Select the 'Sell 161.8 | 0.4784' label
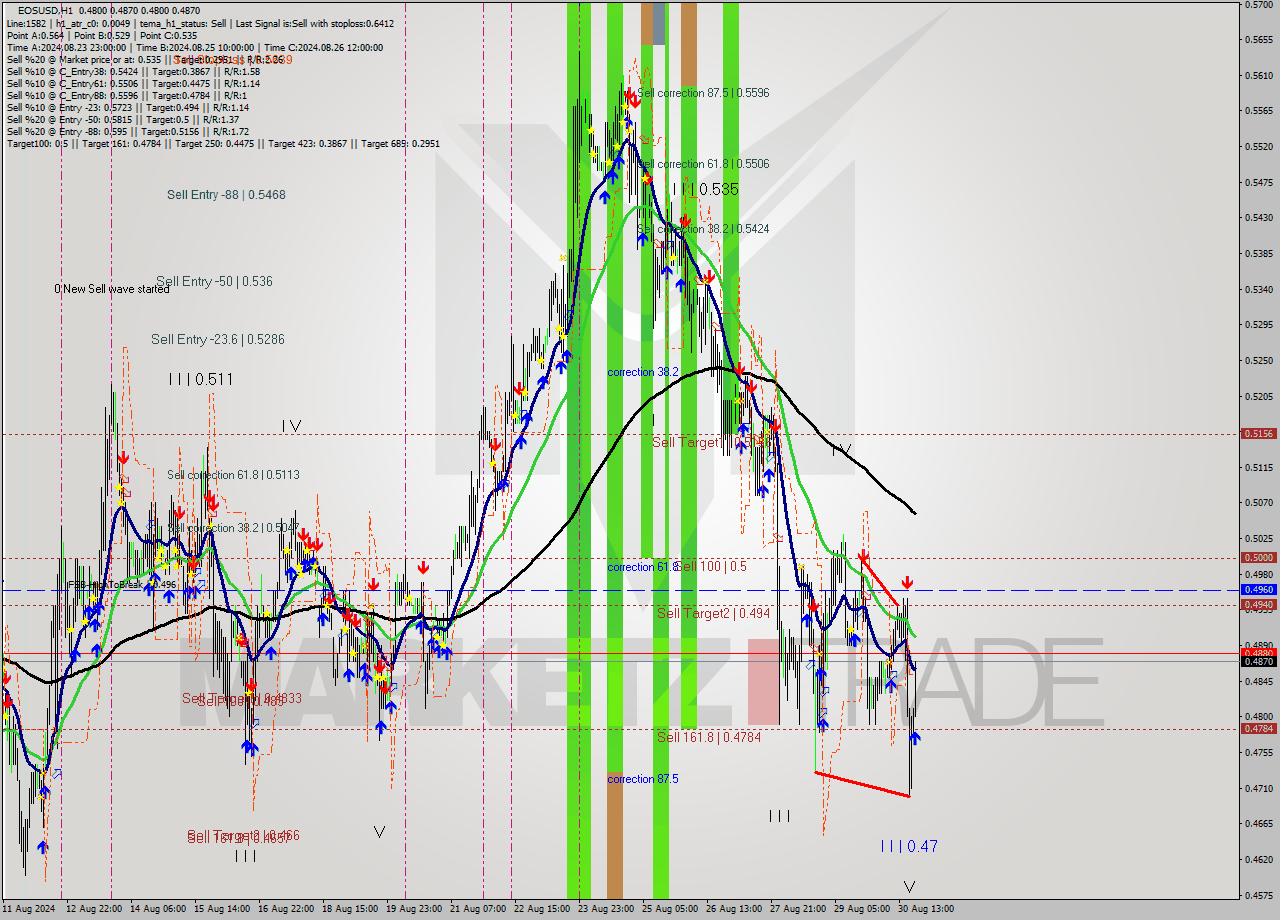This screenshot has width=1280, height=920. tap(709, 737)
